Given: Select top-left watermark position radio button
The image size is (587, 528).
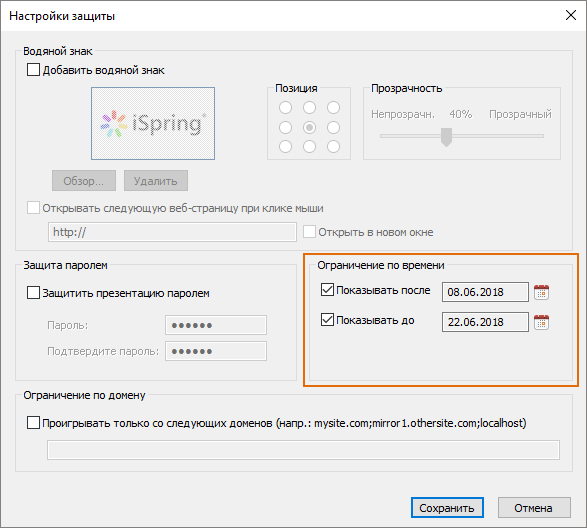Looking at the screenshot, I should tap(285, 108).
